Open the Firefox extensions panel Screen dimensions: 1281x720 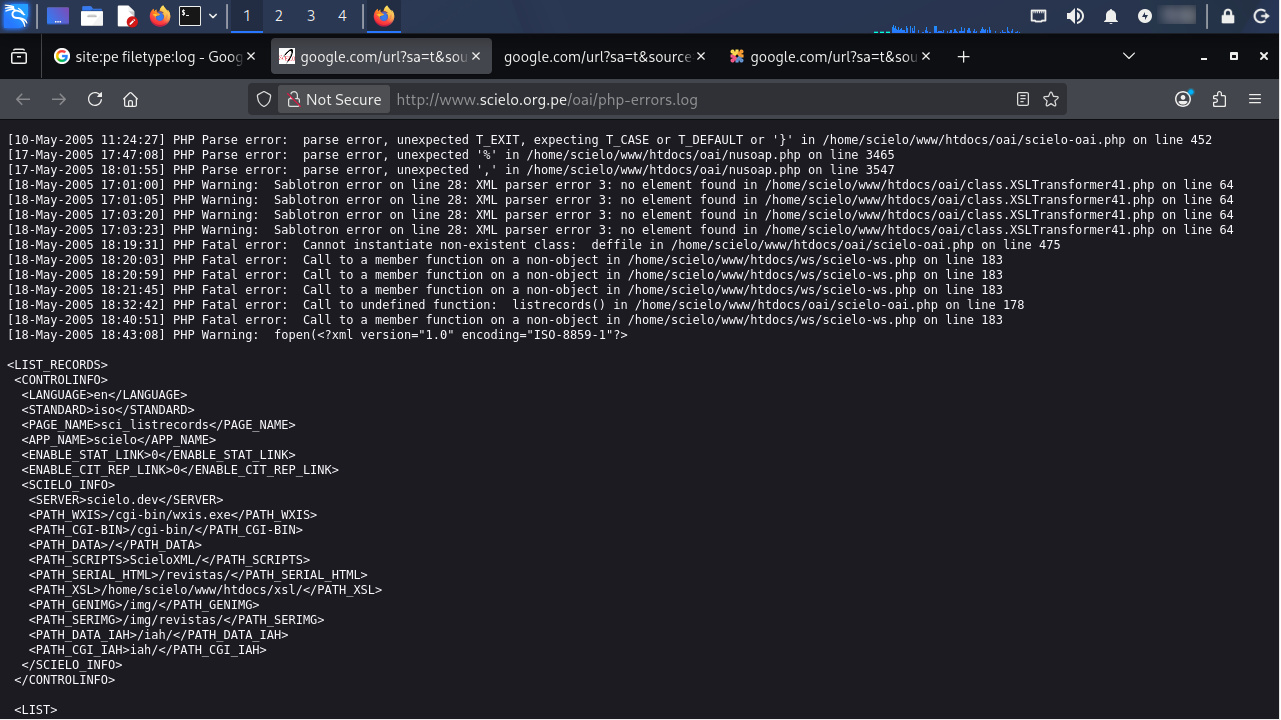pyautogui.click(x=1219, y=99)
